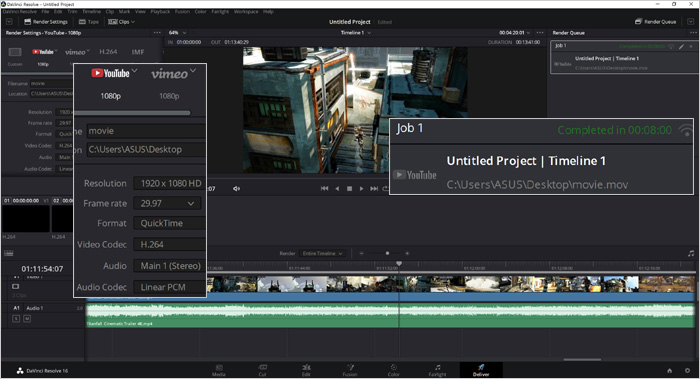Select the IMF render preset

pos(138,52)
